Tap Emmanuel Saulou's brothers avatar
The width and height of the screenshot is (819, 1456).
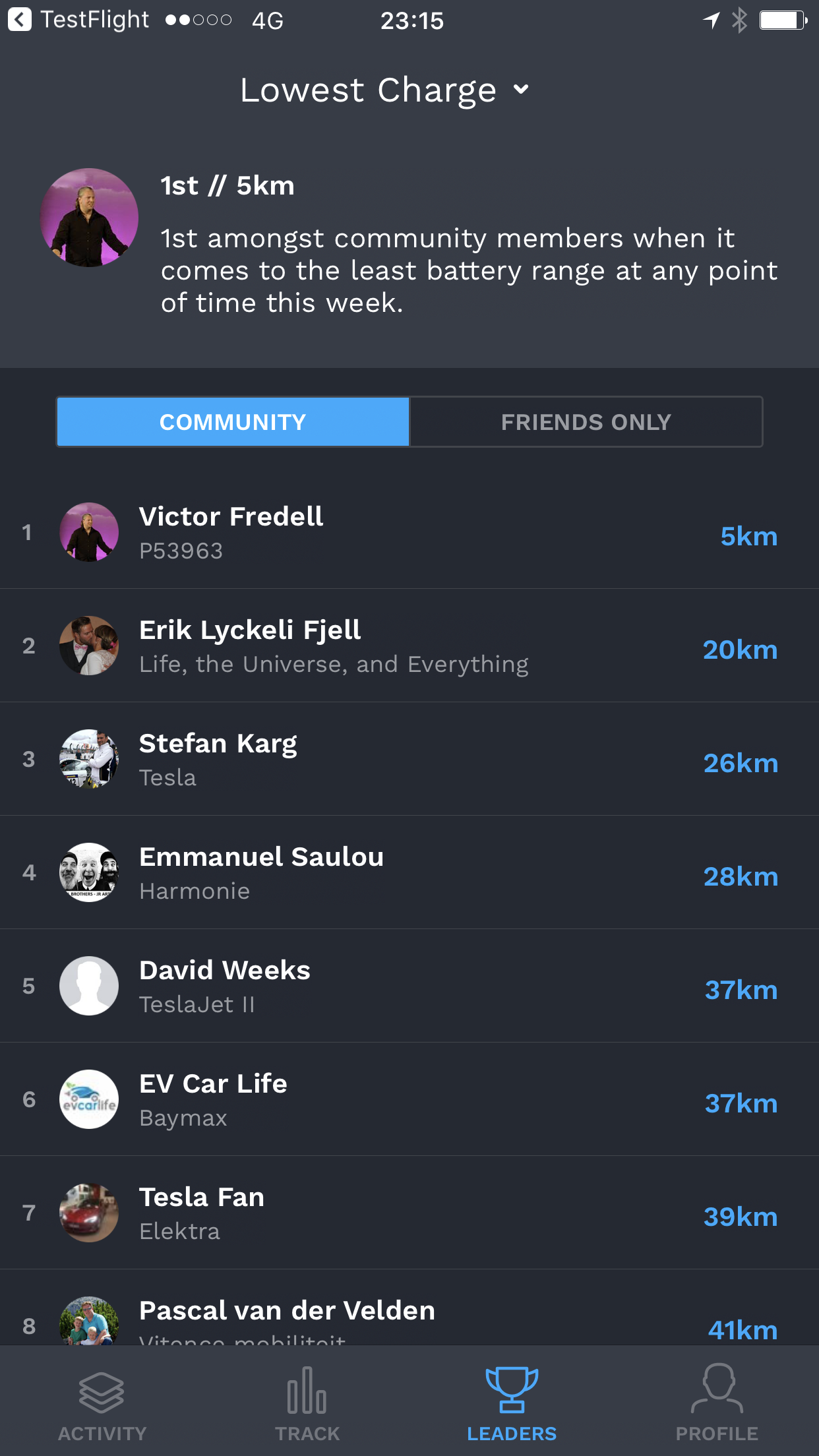pos(89,872)
